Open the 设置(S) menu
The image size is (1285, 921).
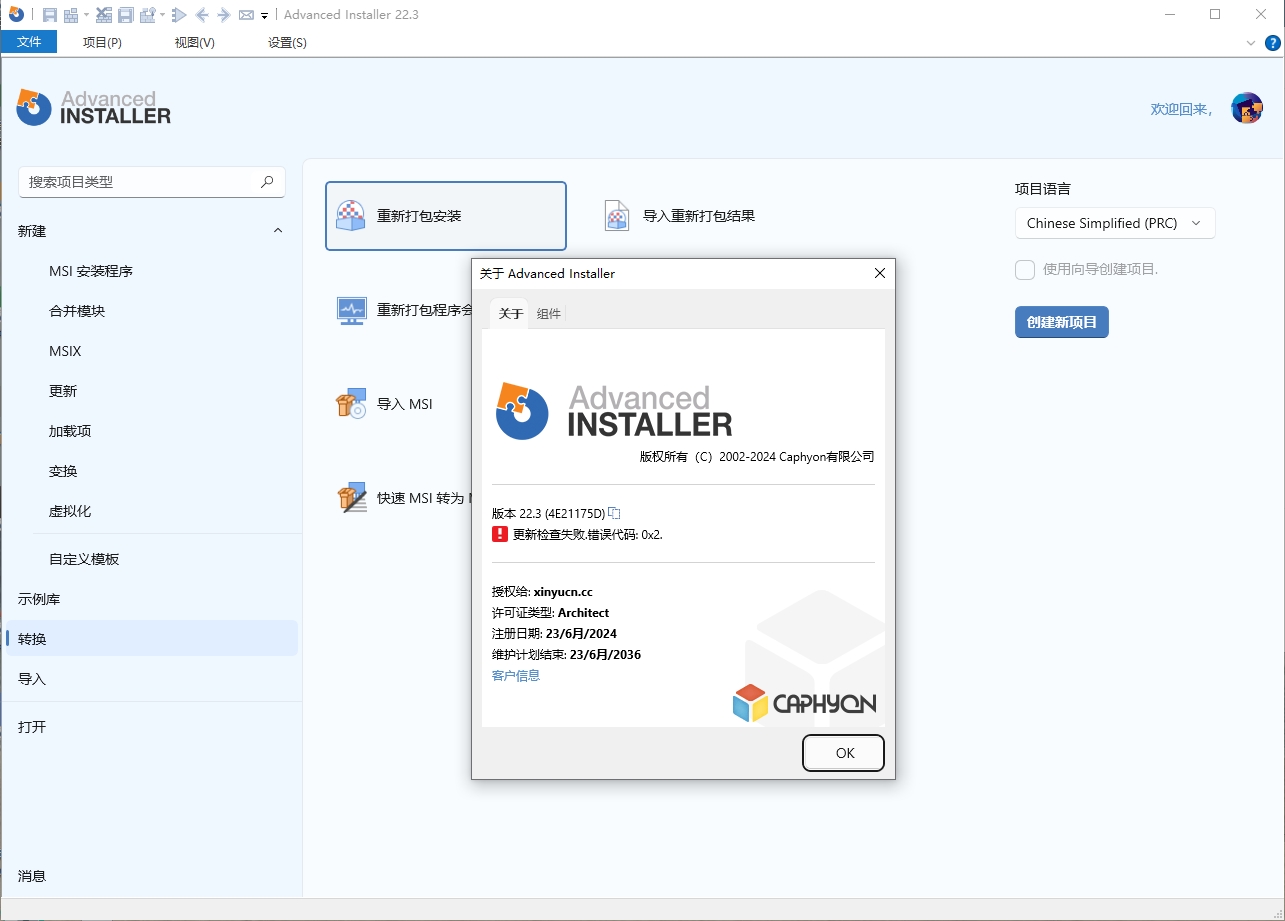pyautogui.click(x=287, y=42)
